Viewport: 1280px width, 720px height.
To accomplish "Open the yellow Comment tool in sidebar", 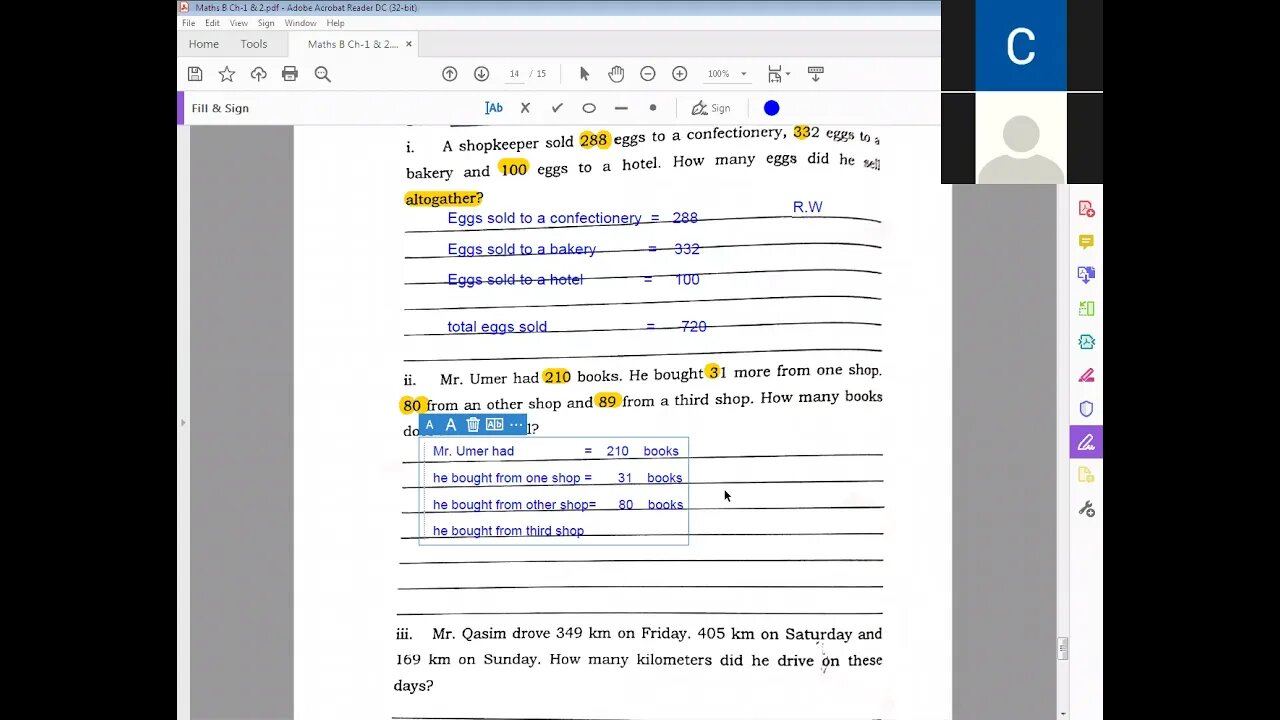I will click(x=1086, y=242).
